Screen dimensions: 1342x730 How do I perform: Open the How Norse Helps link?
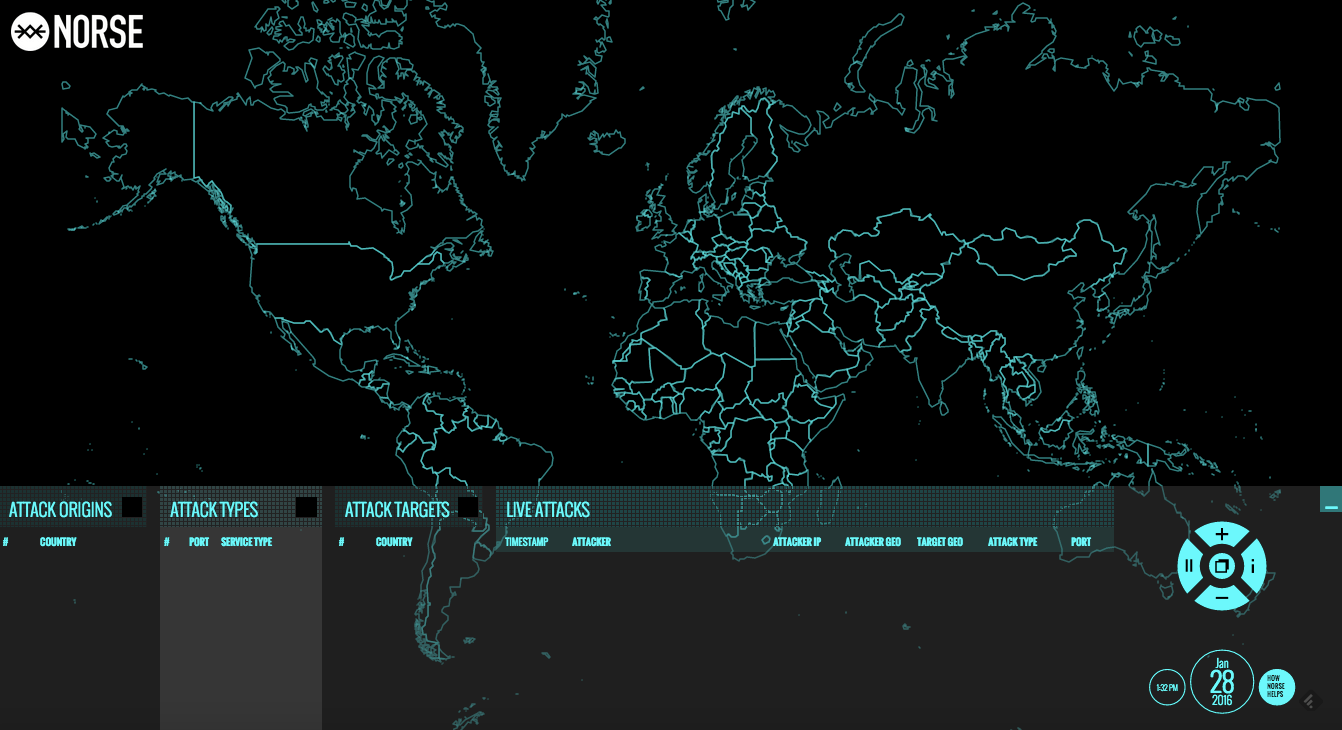[x=1276, y=687]
